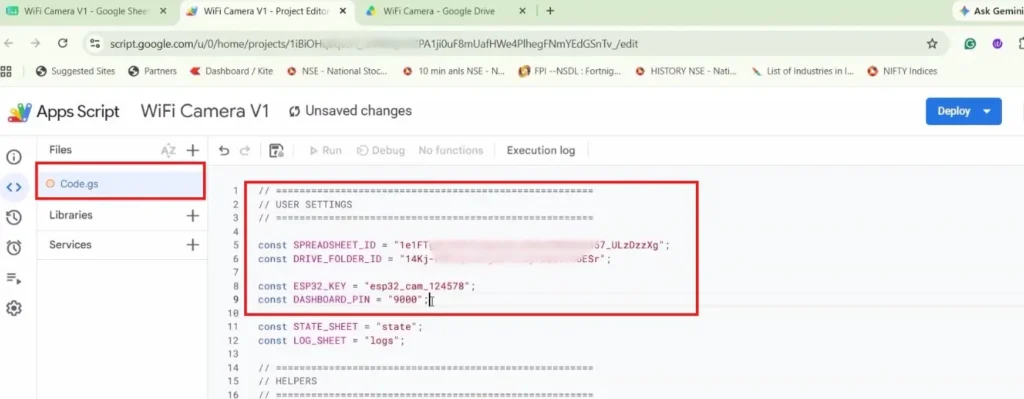
Task: Open a new browser tab
Action: [x=550, y=11]
